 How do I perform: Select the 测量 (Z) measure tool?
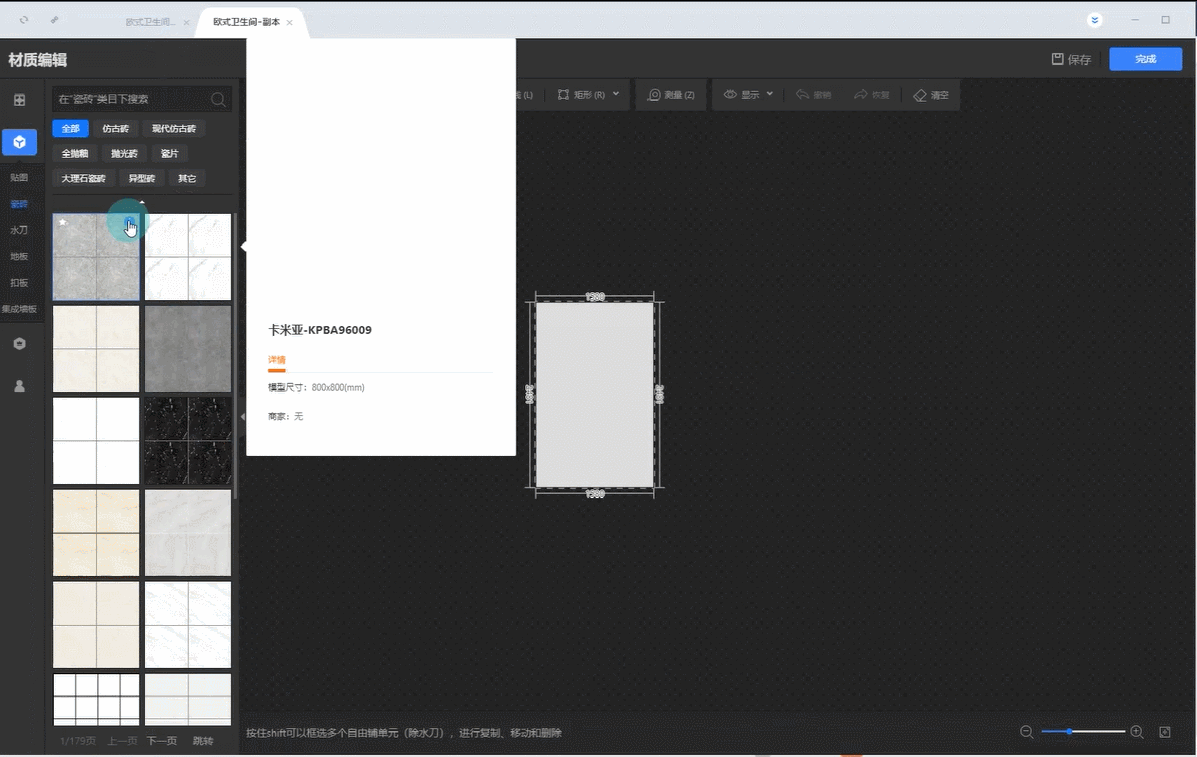click(671, 95)
